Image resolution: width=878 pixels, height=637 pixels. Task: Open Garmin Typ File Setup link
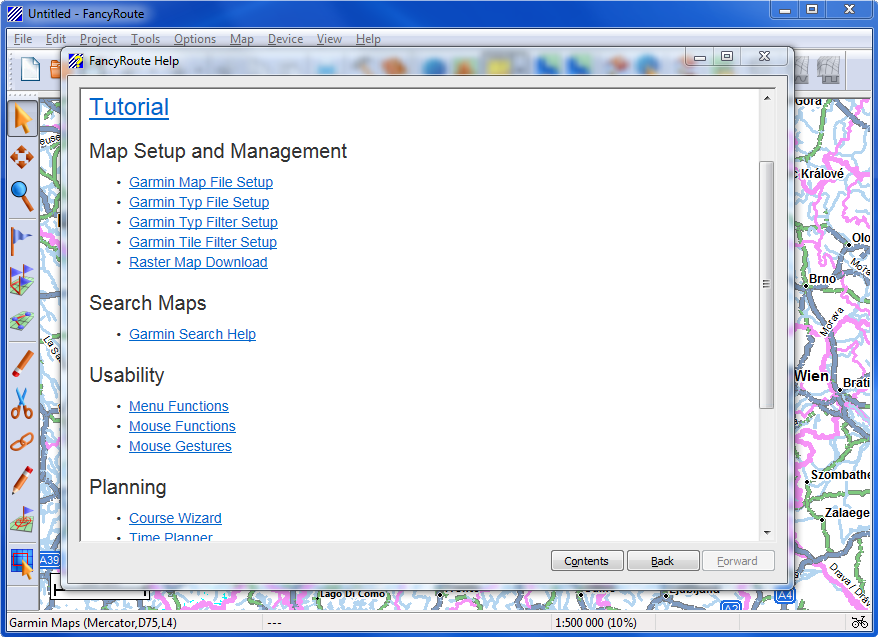199,202
